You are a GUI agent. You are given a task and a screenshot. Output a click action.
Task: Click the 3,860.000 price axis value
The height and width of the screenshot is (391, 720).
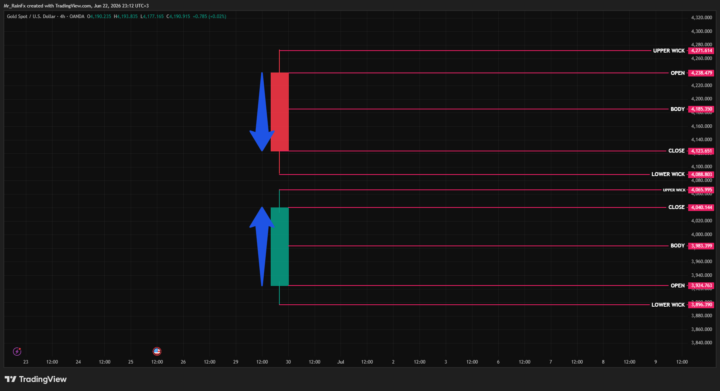(701, 330)
